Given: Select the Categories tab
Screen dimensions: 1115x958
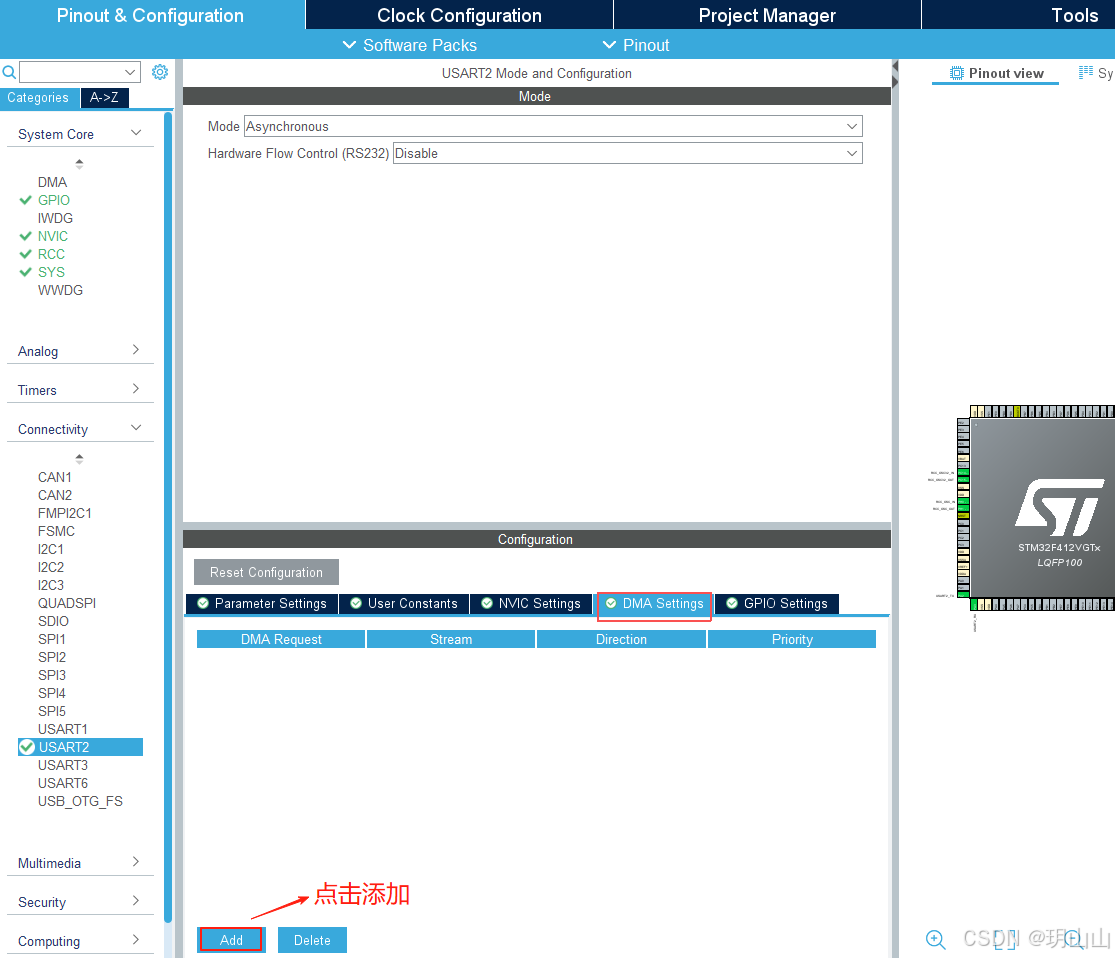Looking at the screenshot, I should coord(38,97).
